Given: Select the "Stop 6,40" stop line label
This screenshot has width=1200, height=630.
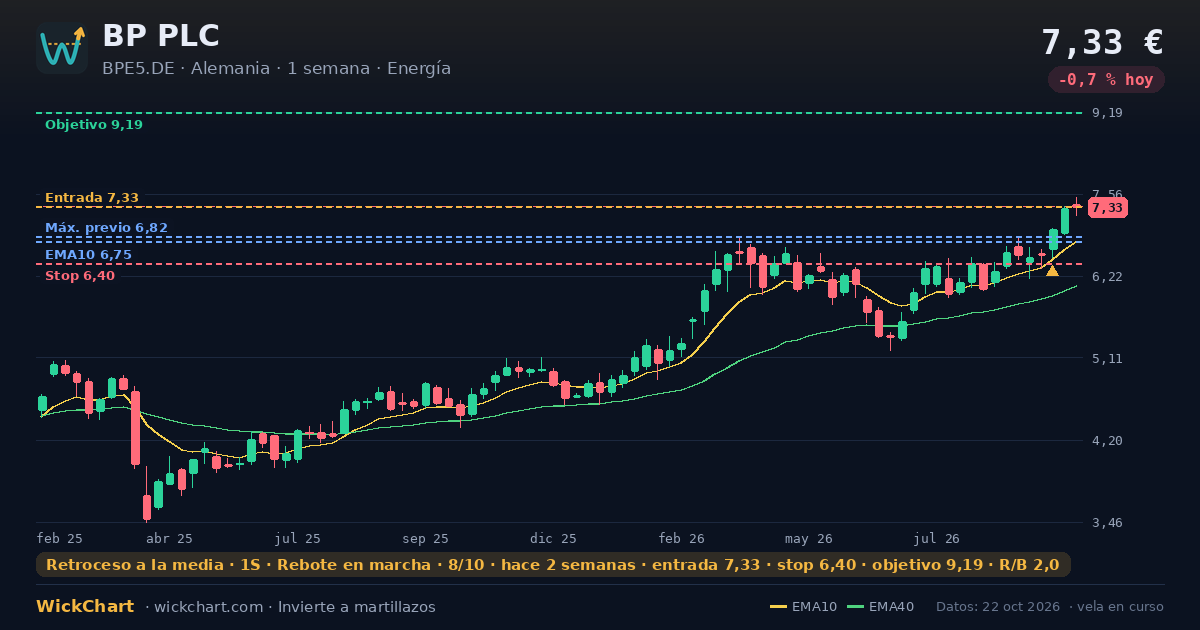Looking at the screenshot, I should (80, 276).
